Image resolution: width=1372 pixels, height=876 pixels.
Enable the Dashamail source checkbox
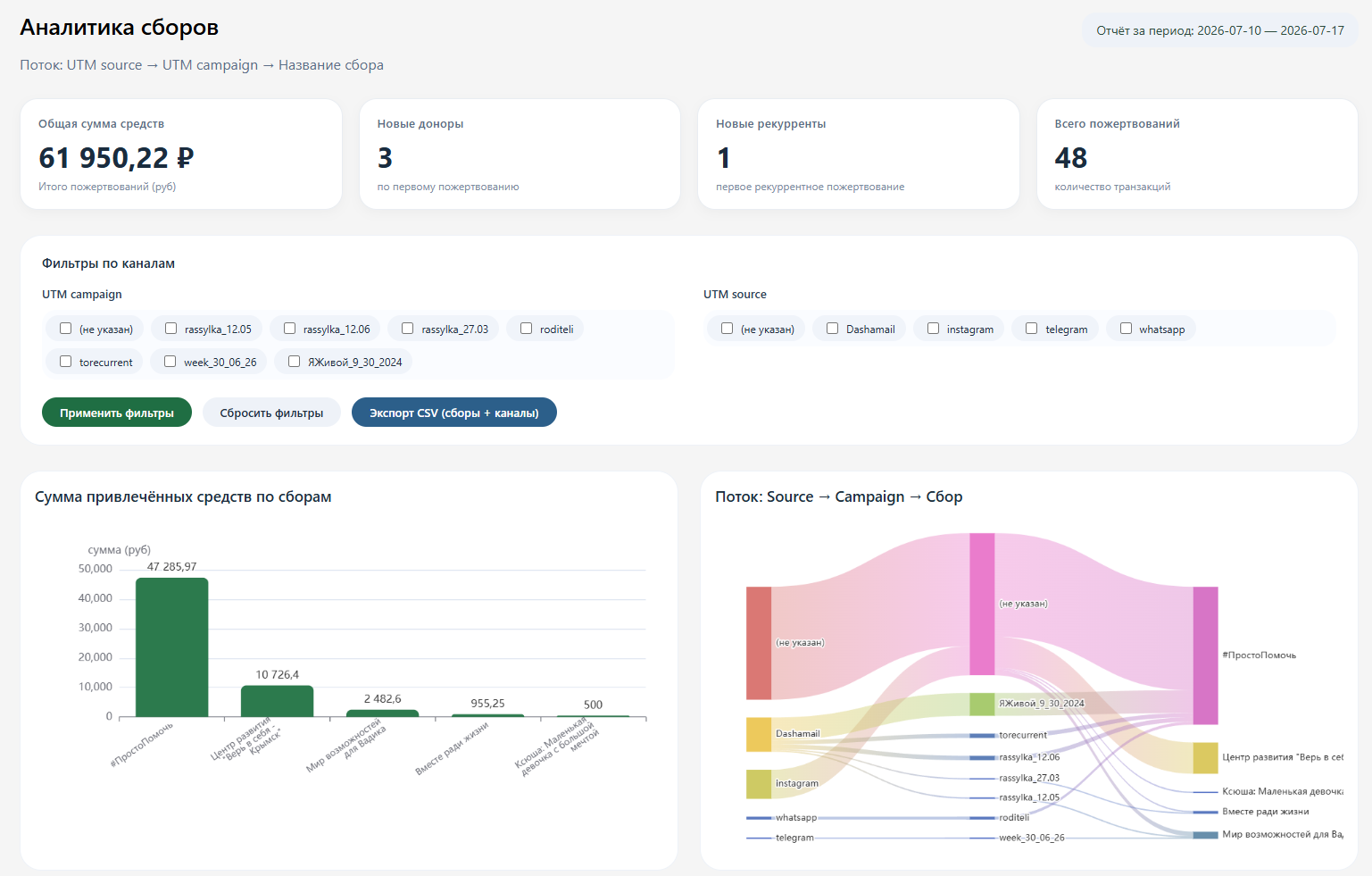point(833,329)
